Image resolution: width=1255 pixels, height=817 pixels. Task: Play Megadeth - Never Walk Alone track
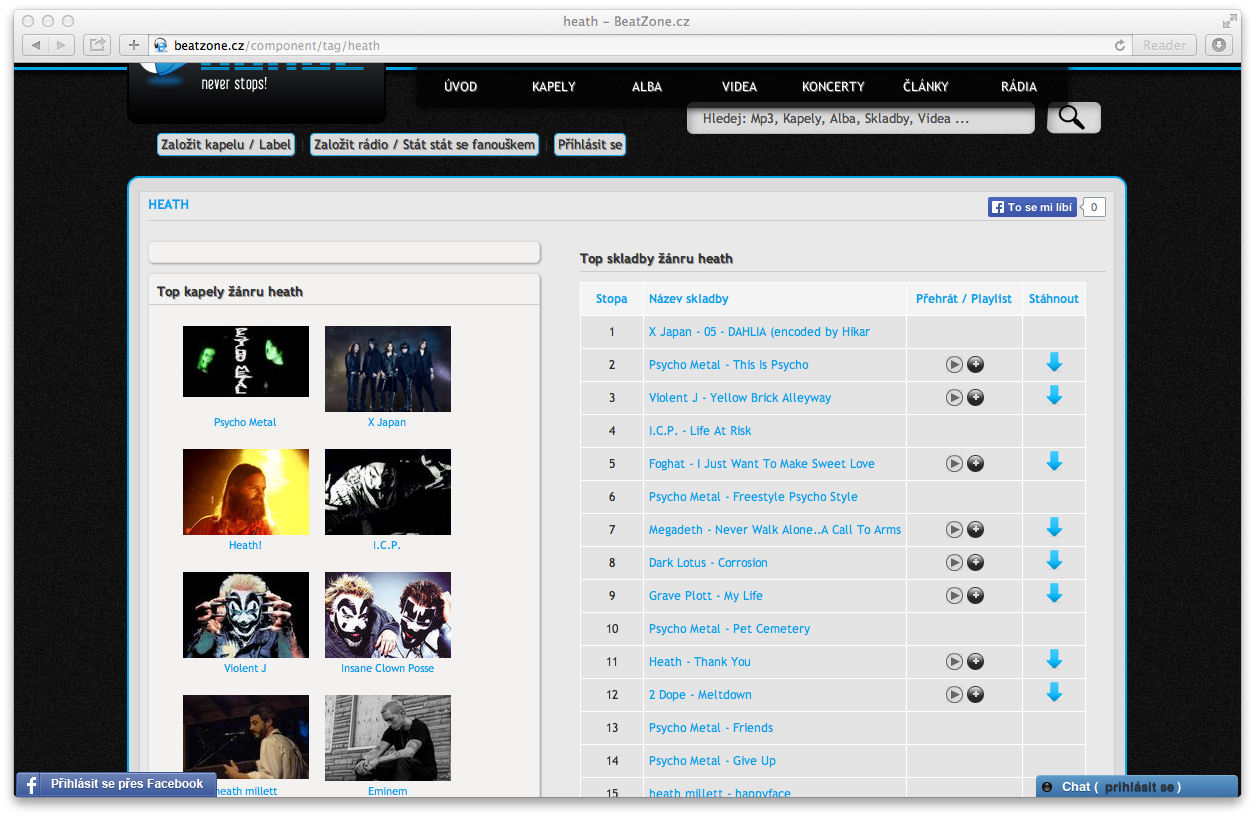click(x=954, y=530)
